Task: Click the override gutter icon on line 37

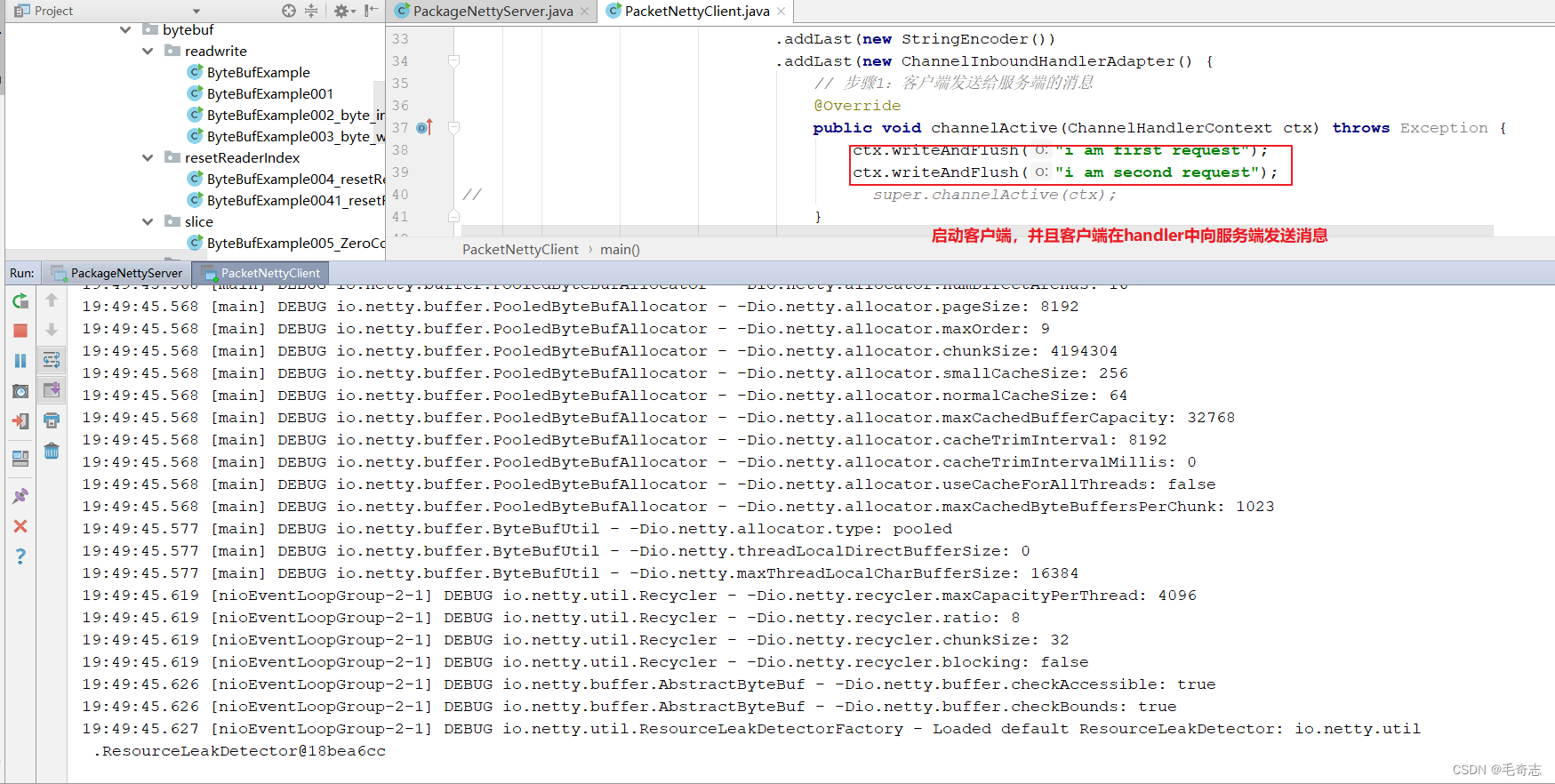Action: point(424,127)
